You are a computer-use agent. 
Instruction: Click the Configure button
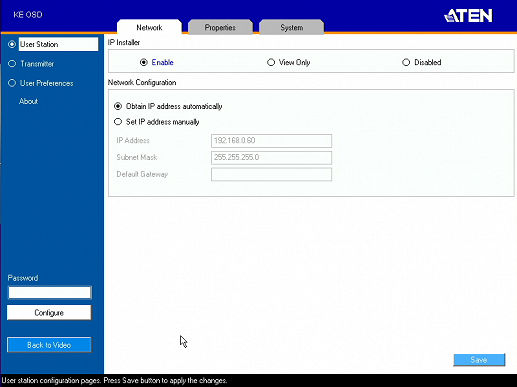[49, 313]
